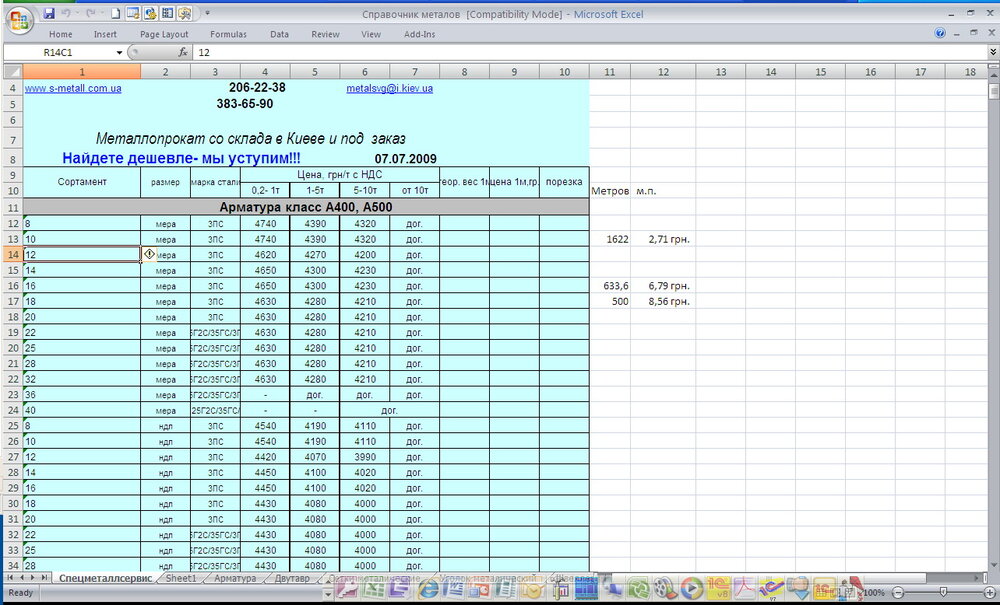Open the Formulas ribbon tab
1000x605 pixels.
(x=228, y=34)
